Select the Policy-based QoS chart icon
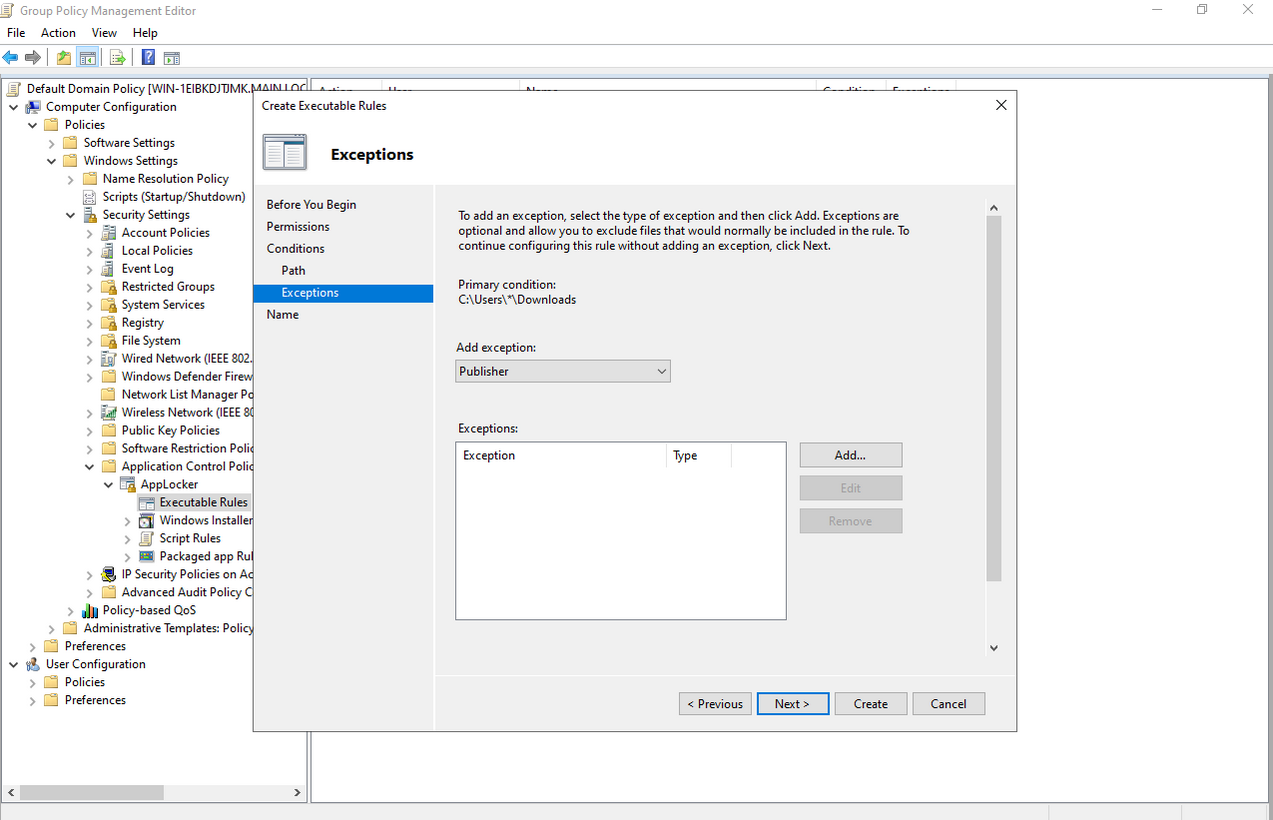The image size is (1273, 820). tap(90, 610)
